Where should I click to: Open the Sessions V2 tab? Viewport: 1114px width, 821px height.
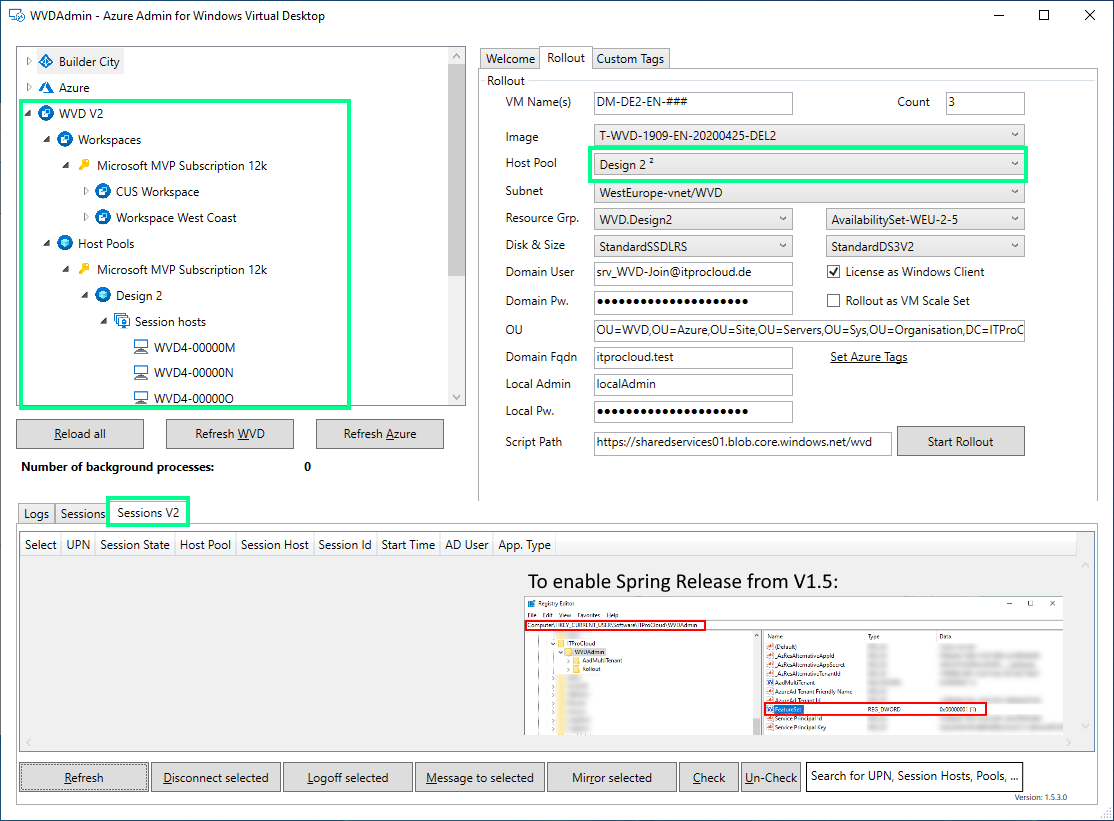[x=148, y=512]
